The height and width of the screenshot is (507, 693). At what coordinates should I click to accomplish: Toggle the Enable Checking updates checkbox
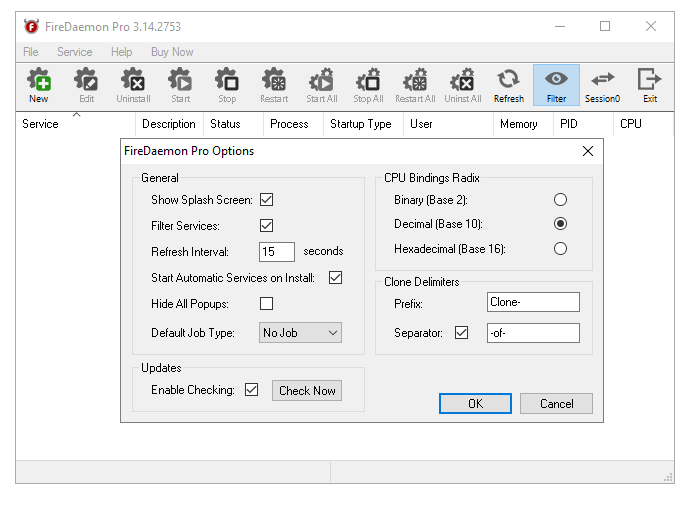(x=251, y=389)
